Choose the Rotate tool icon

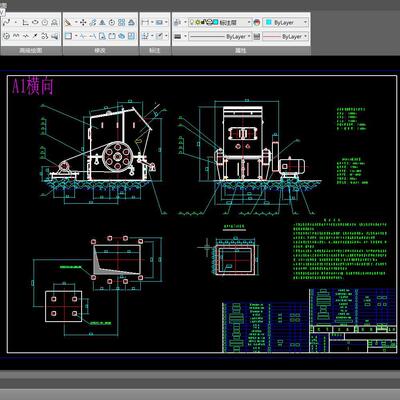click(112, 22)
